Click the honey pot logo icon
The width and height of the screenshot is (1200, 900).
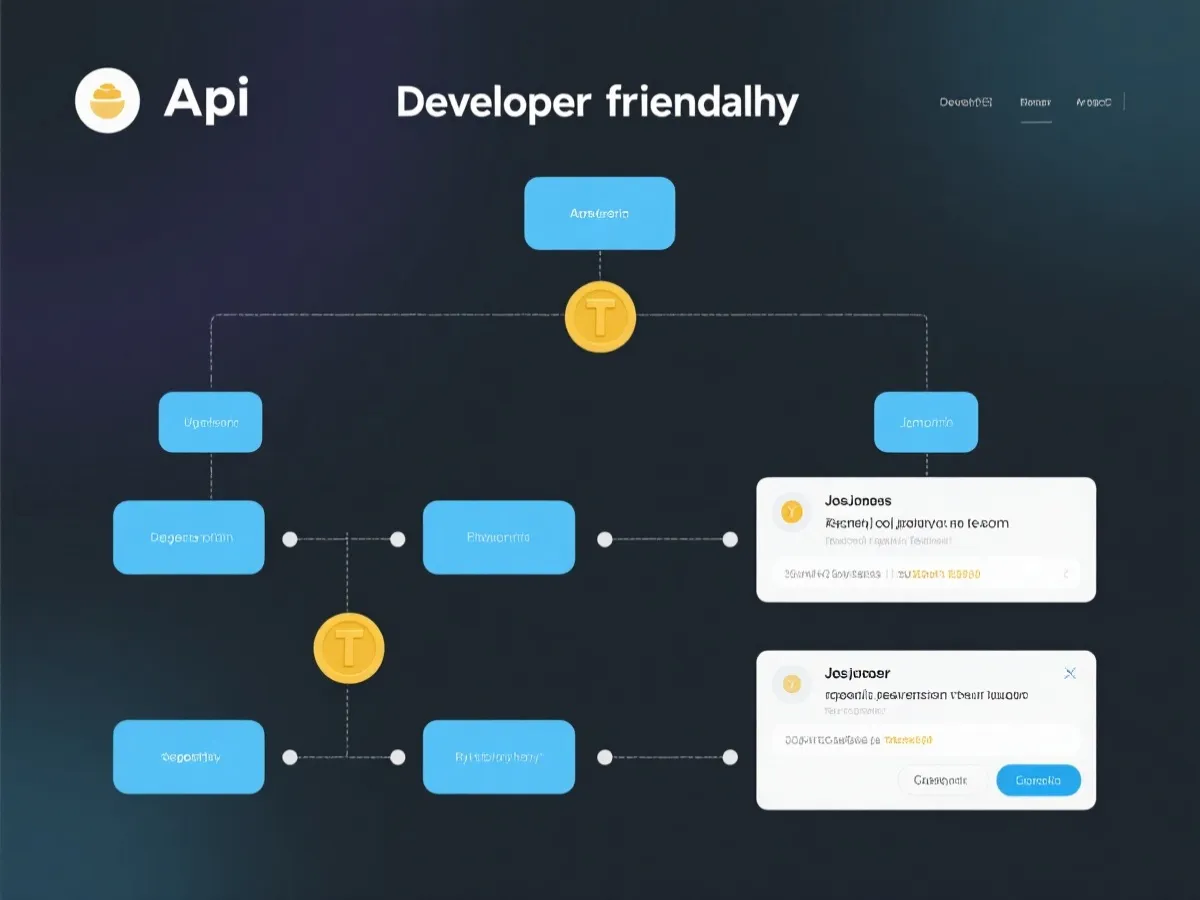[x=107, y=100]
